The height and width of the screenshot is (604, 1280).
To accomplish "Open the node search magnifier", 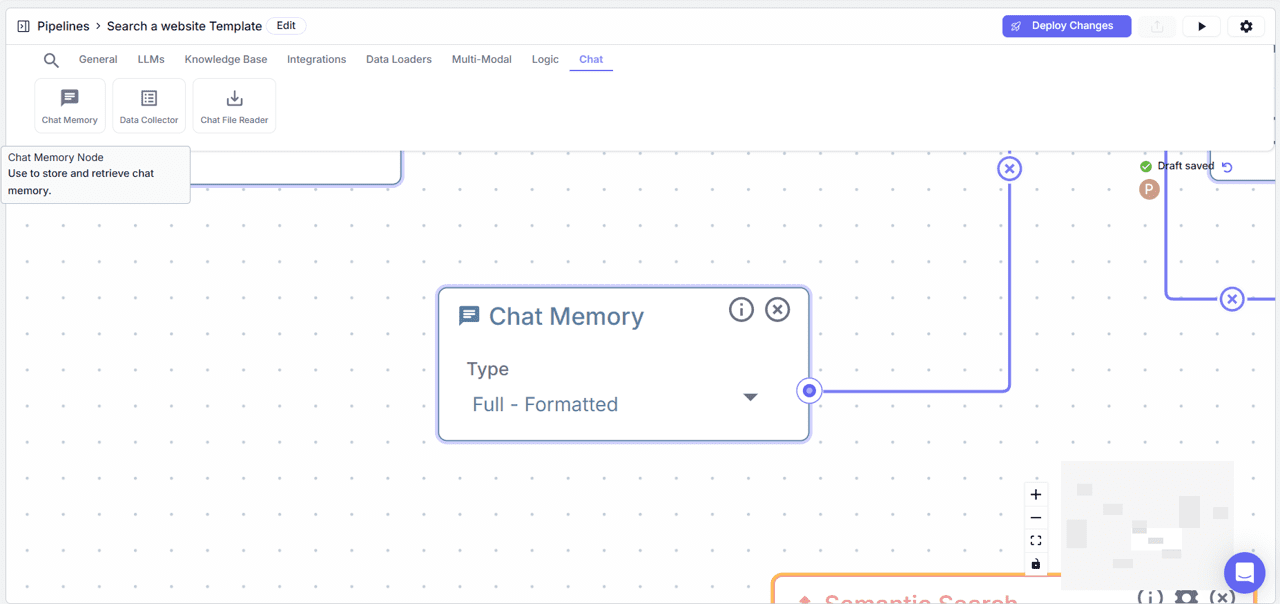I will pyautogui.click(x=51, y=60).
